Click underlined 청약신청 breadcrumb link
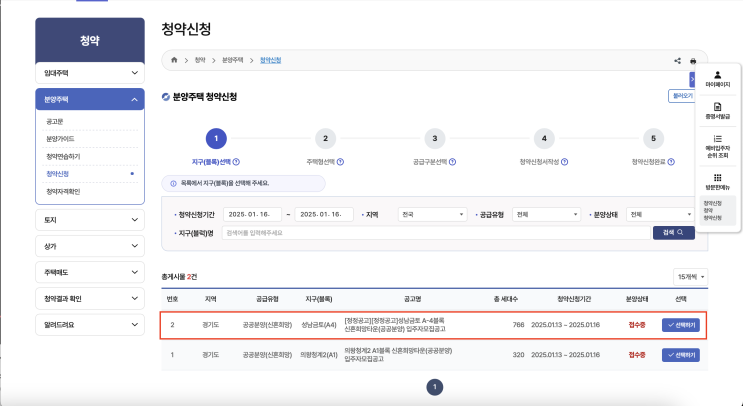Image resolution: width=743 pixels, height=406 pixels. click(x=271, y=60)
